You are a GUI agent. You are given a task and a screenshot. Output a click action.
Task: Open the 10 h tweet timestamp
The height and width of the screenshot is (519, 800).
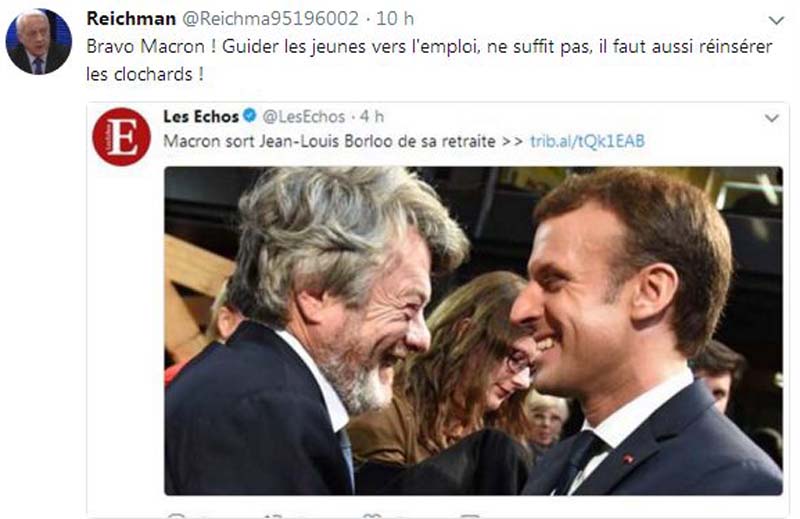coord(395,19)
